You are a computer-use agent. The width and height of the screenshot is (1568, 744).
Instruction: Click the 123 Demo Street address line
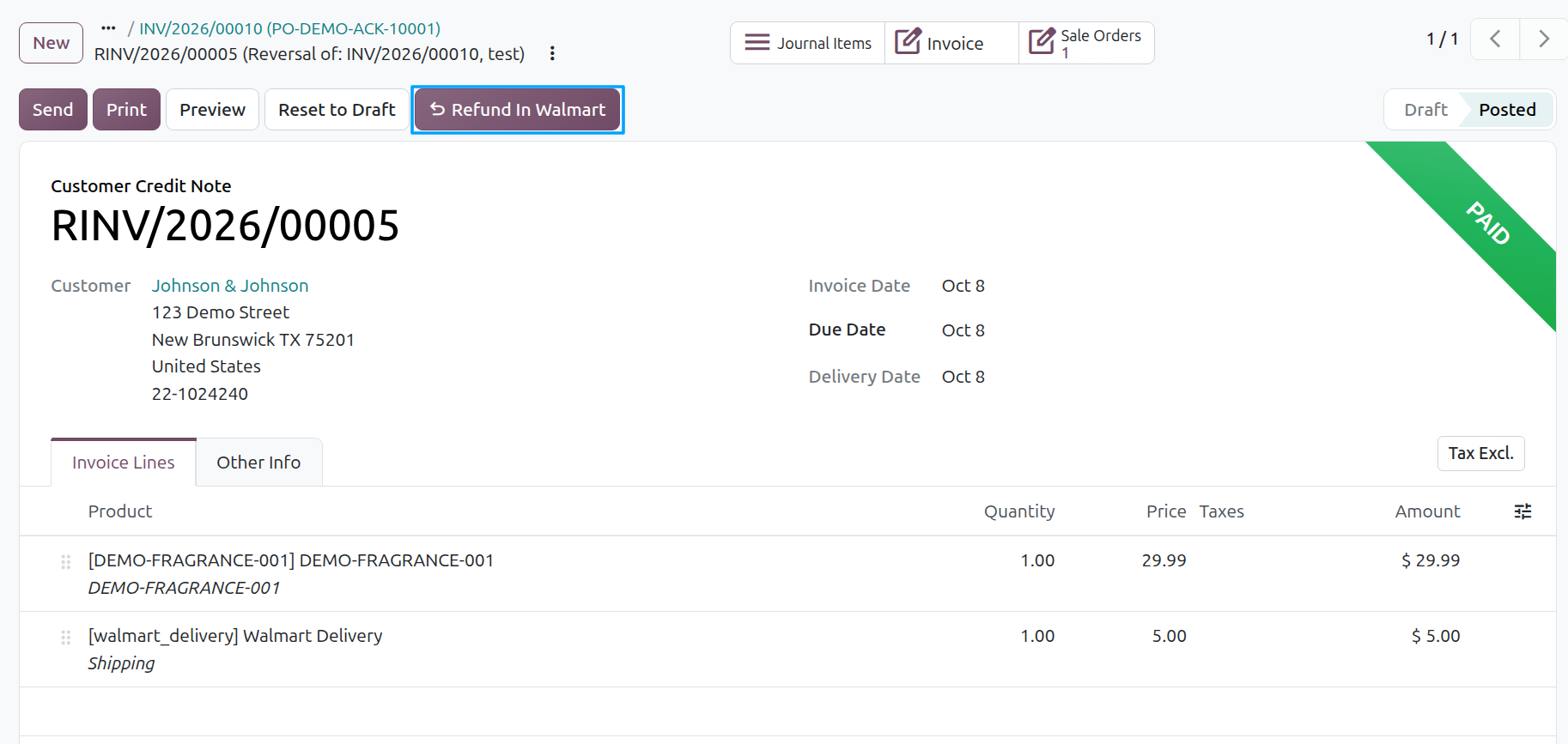[x=221, y=312]
